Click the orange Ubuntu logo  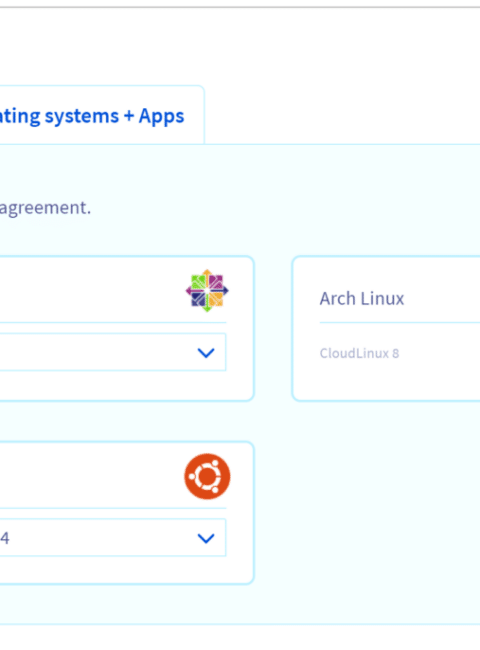(207, 476)
